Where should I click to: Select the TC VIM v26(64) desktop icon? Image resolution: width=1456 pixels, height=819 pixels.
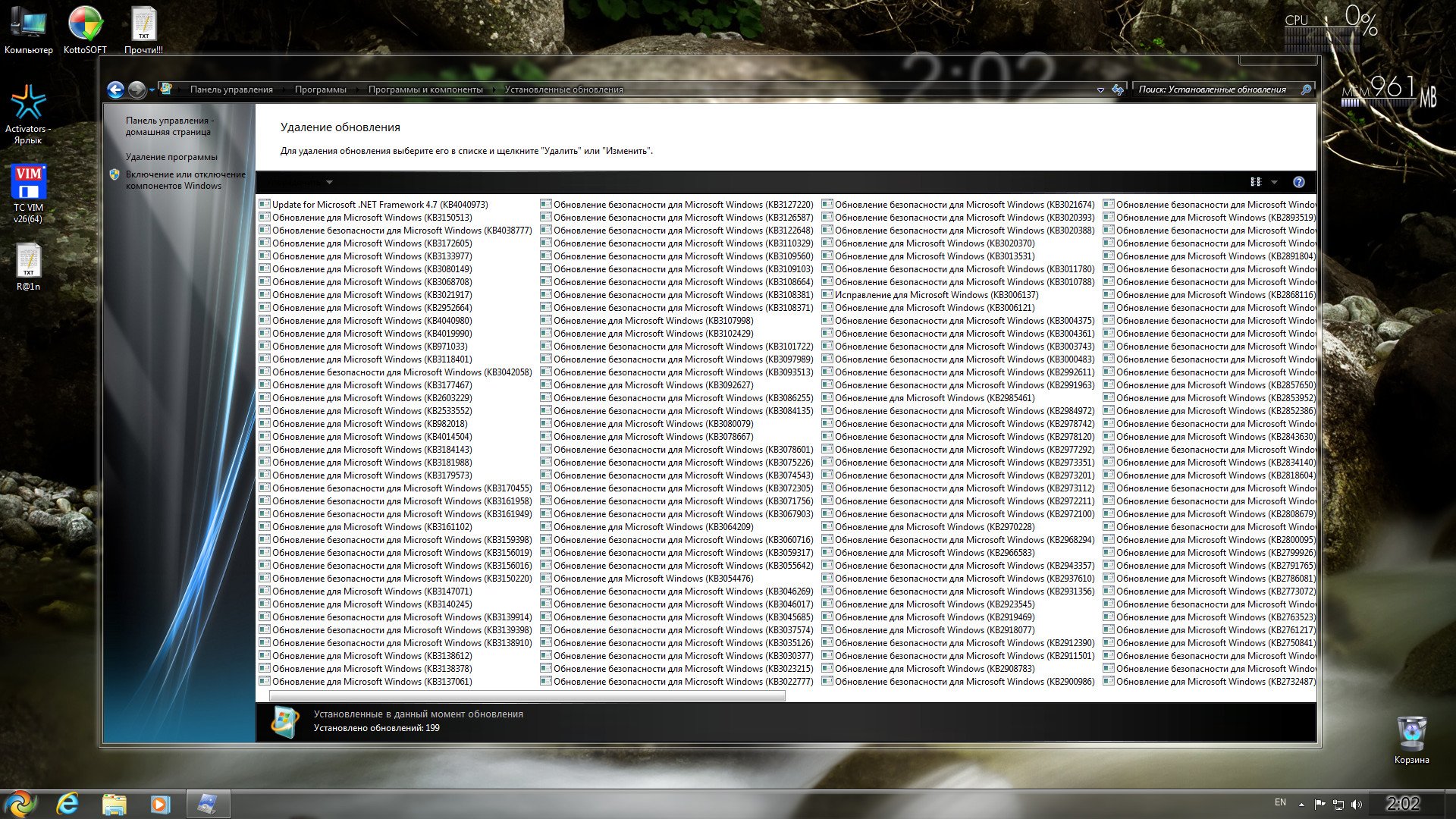click(28, 193)
